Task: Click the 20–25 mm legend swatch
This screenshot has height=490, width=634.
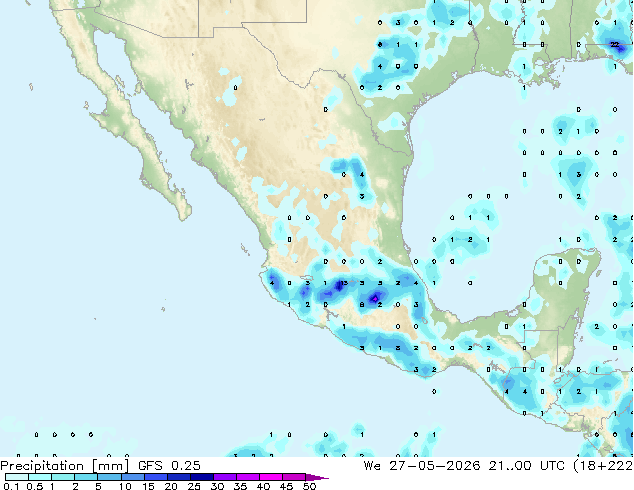Action: (179, 477)
